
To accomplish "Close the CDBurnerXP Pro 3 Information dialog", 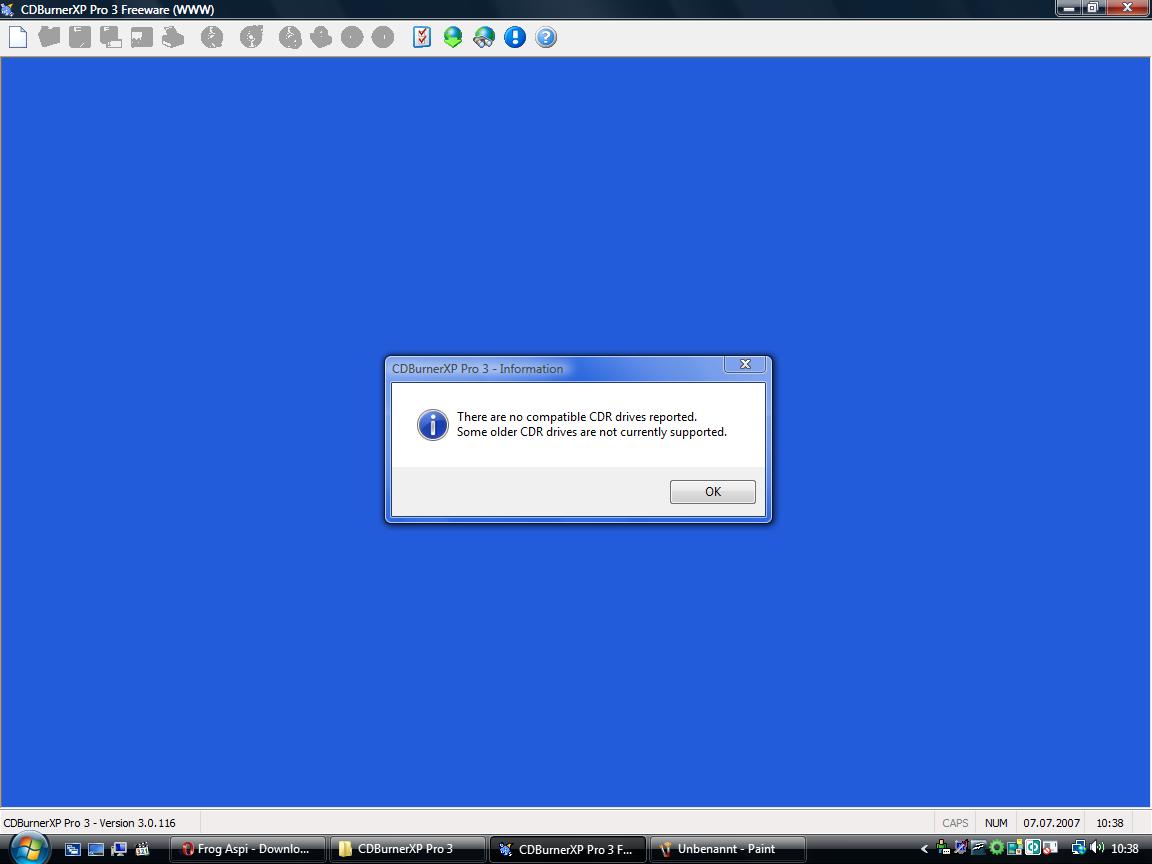I will pos(745,364).
